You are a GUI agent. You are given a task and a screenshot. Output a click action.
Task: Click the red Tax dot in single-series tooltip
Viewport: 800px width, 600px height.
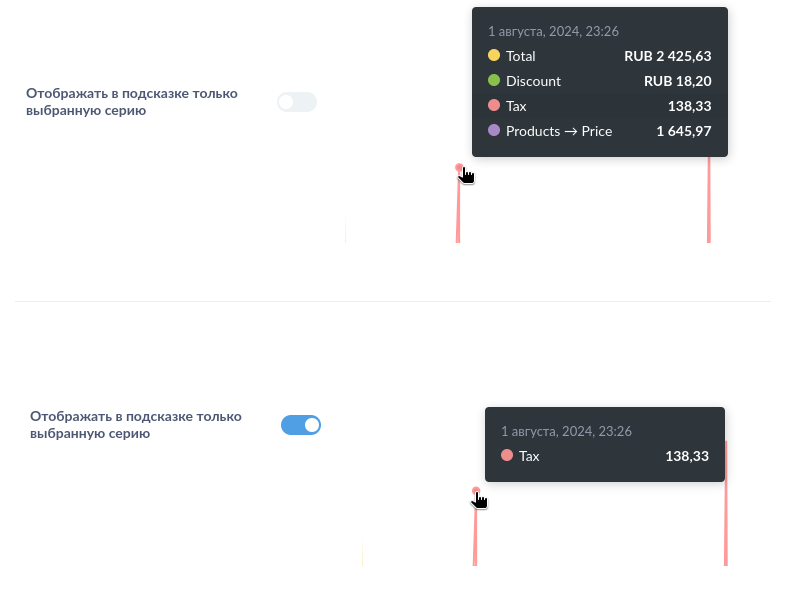point(507,456)
